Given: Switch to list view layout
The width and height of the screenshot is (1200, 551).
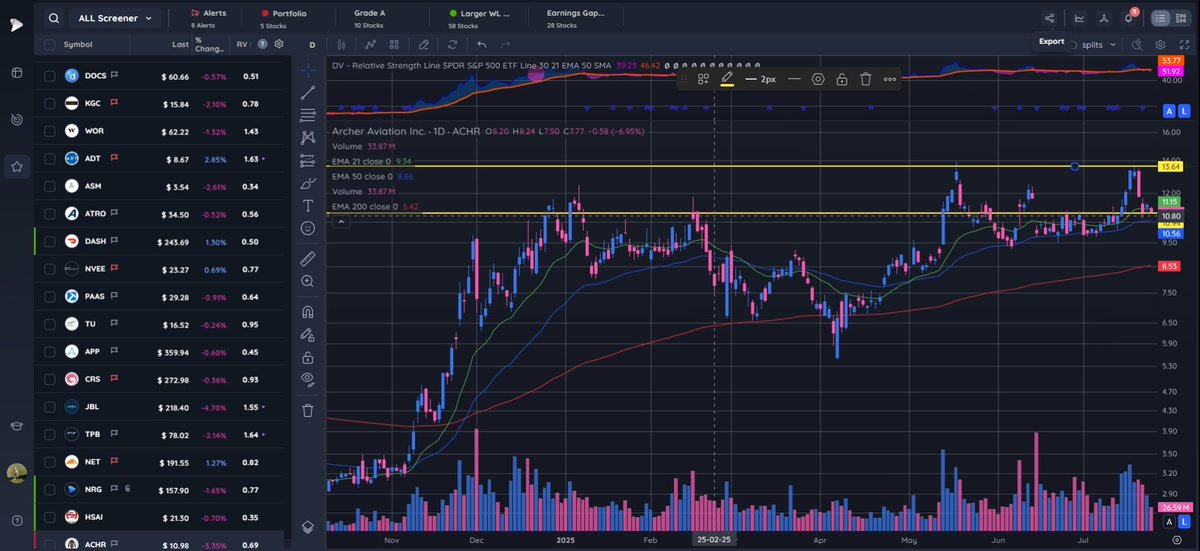Looking at the screenshot, I should pos(1160,18).
